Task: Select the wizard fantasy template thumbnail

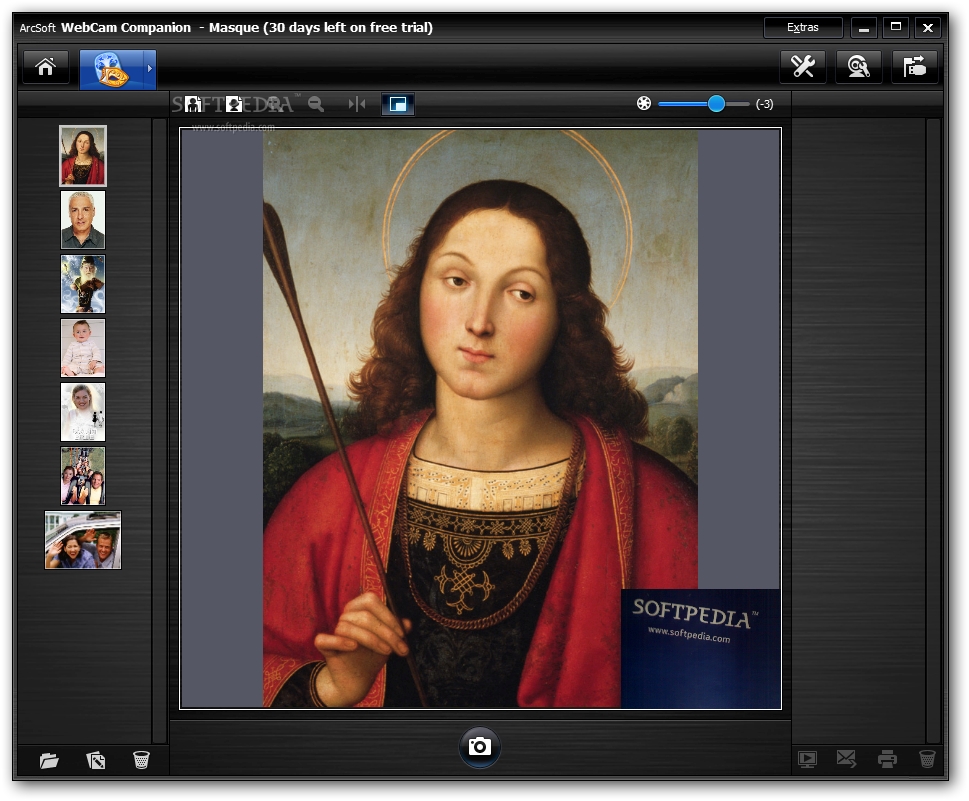Action: point(83,284)
